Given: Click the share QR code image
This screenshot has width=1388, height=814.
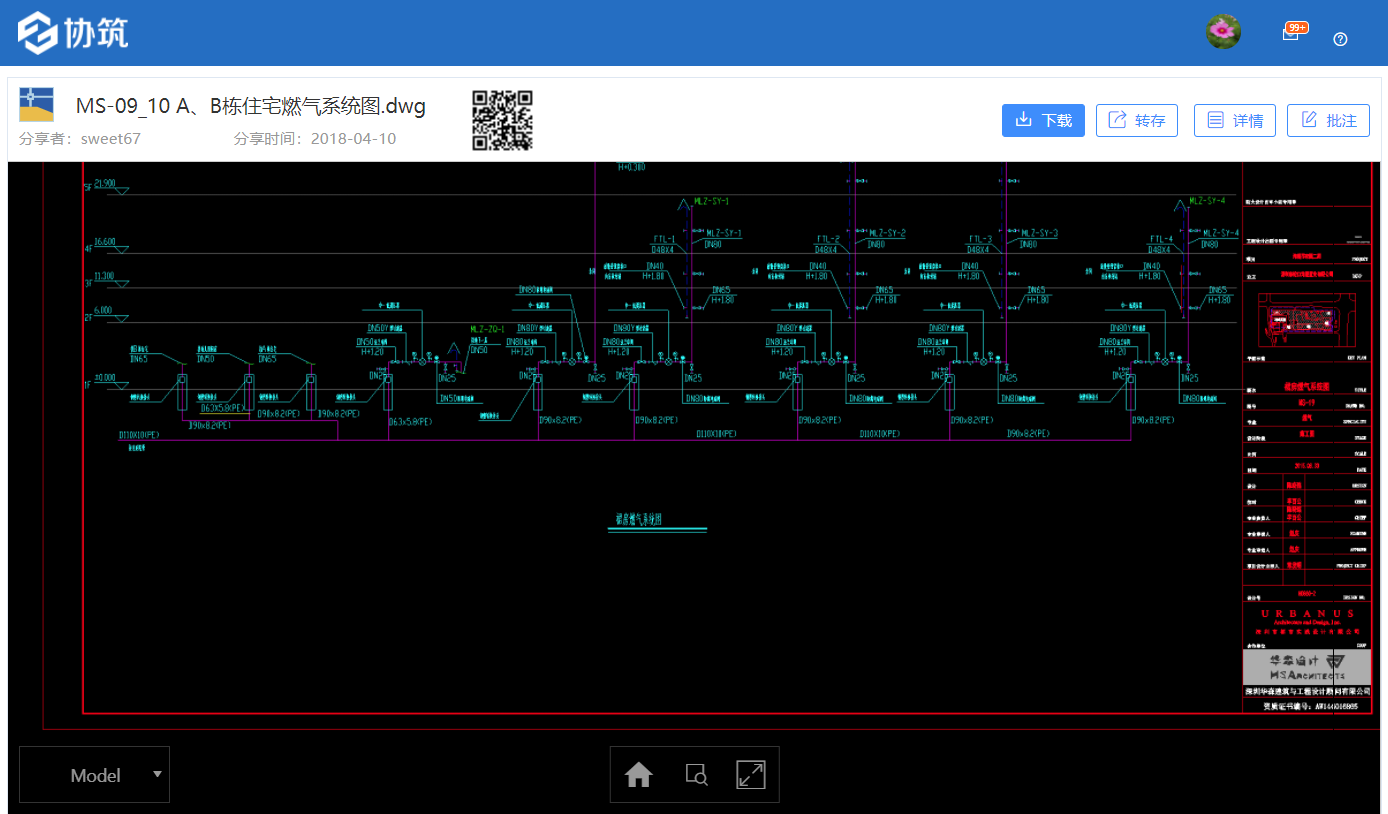Looking at the screenshot, I should pos(502,120).
